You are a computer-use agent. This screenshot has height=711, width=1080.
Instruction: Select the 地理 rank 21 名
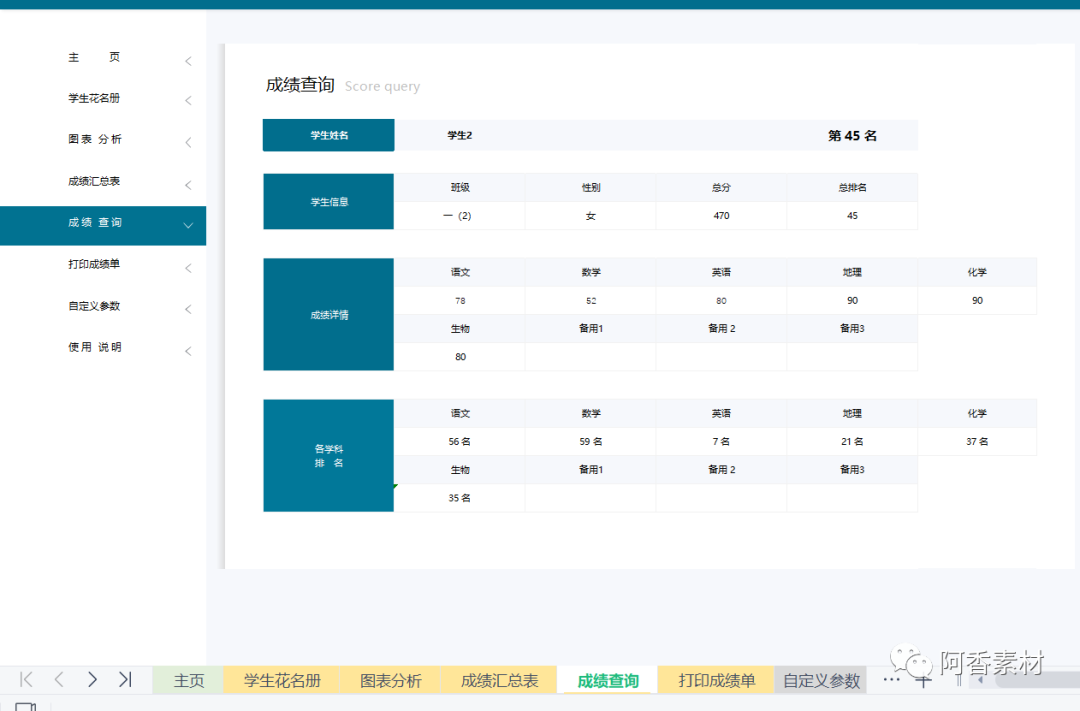[852, 441]
